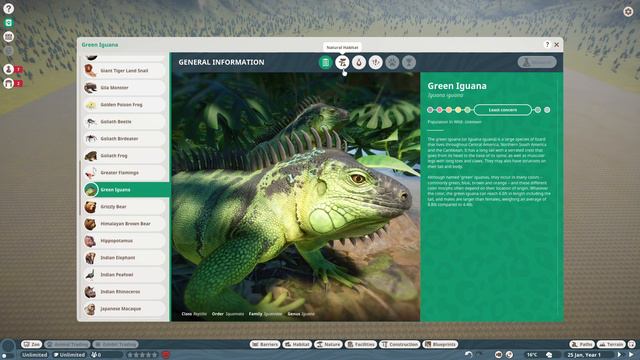Image resolution: width=640 pixels, height=360 pixels.
Task: Select Goliath Beetle entry
Action: [124, 122]
